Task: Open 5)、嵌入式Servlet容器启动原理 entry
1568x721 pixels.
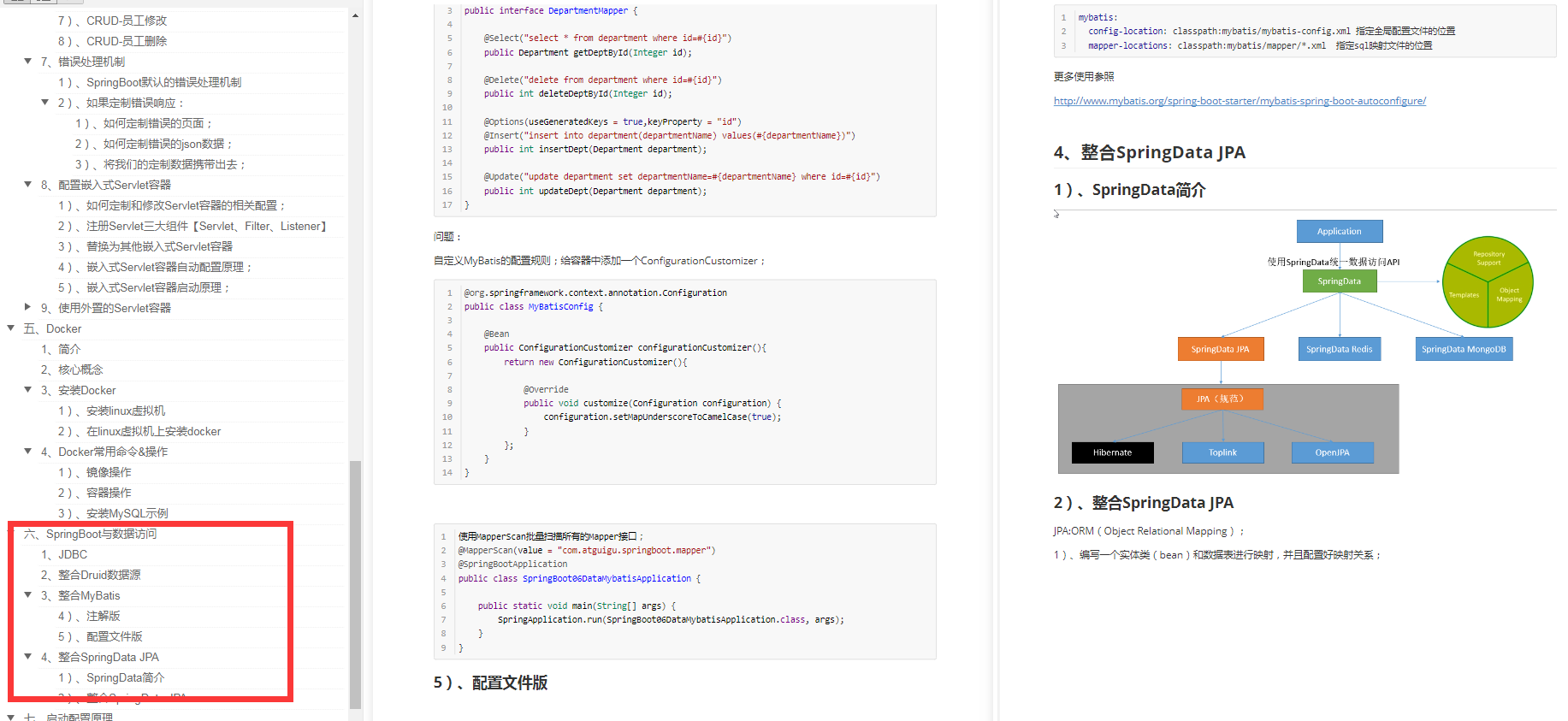Action: [x=144, y=287]
